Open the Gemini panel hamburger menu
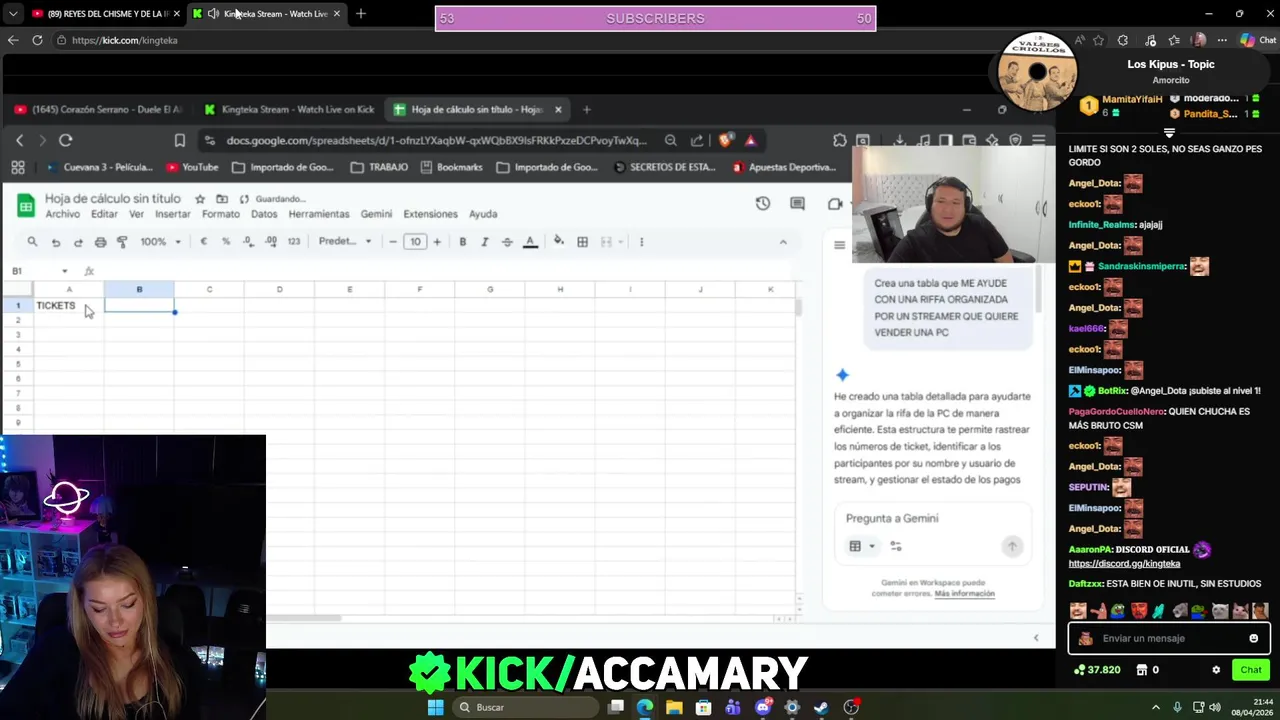1280x720 pixels. point(840,245)
